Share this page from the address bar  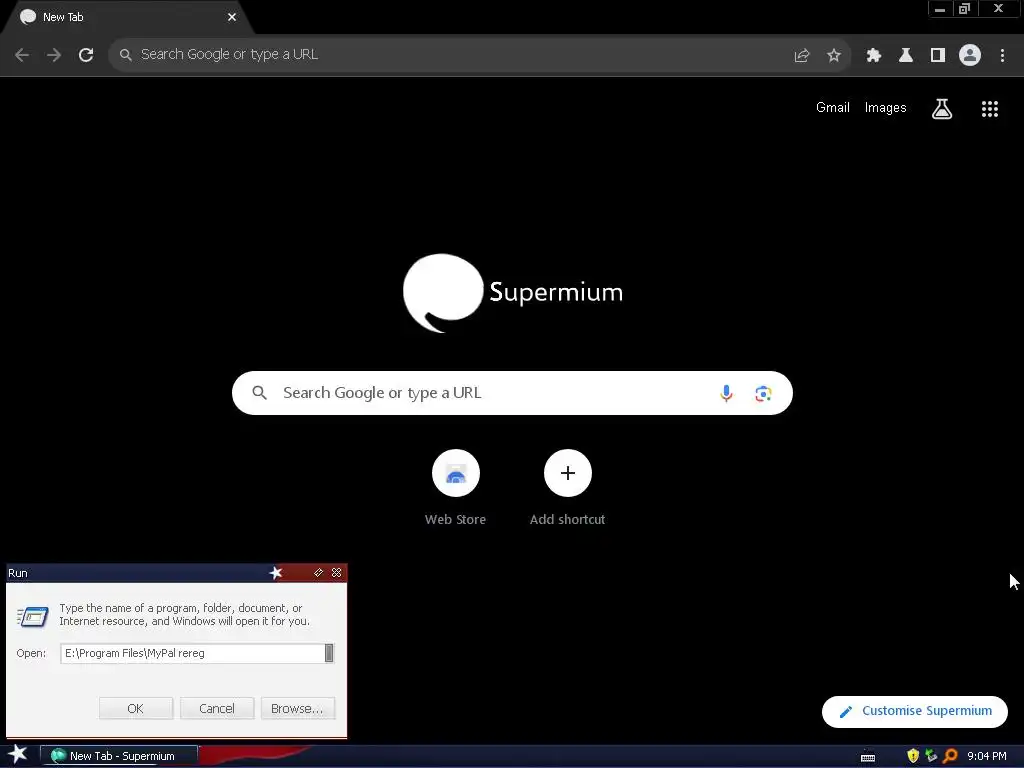[802, 55]
